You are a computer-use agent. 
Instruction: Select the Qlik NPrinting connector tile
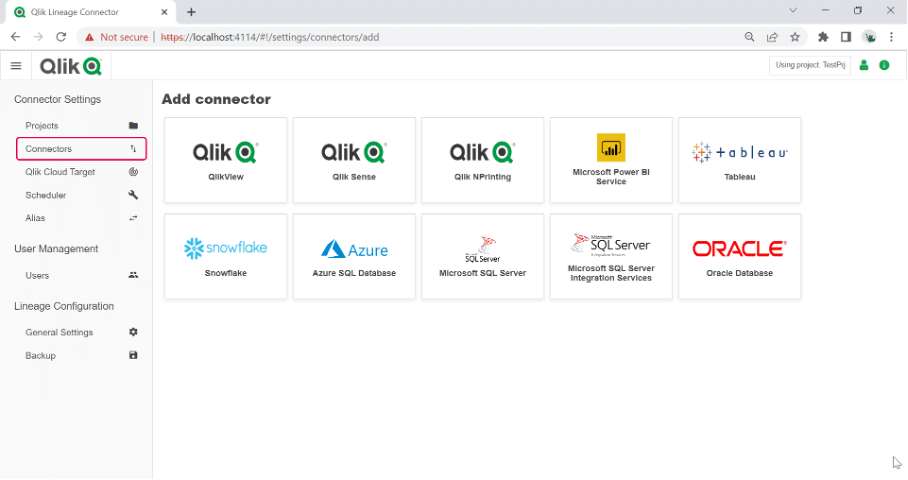[x=482, y=160]
